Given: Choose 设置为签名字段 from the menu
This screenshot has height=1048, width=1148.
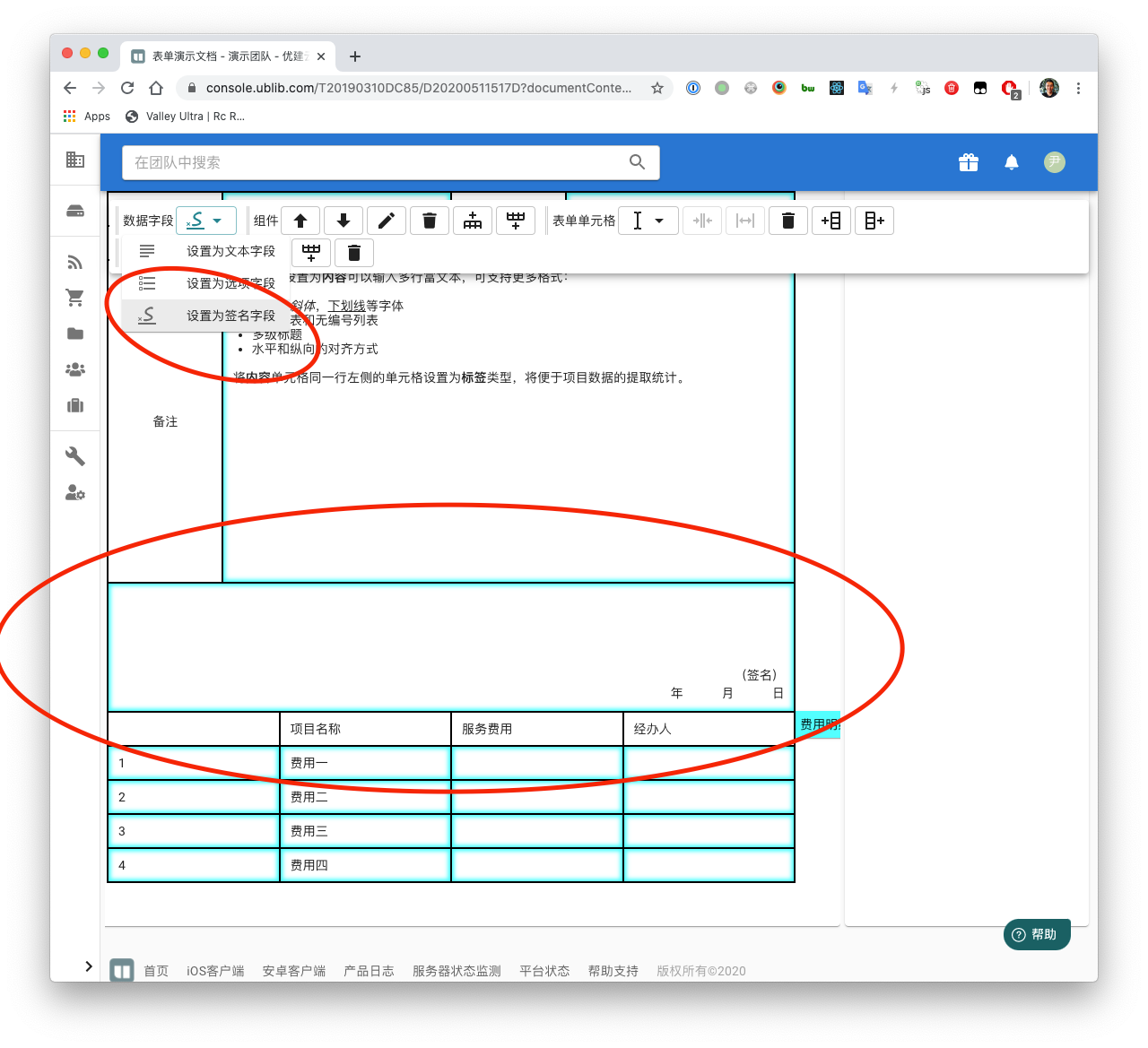Looking at the screenshot, I should point(230,316).
